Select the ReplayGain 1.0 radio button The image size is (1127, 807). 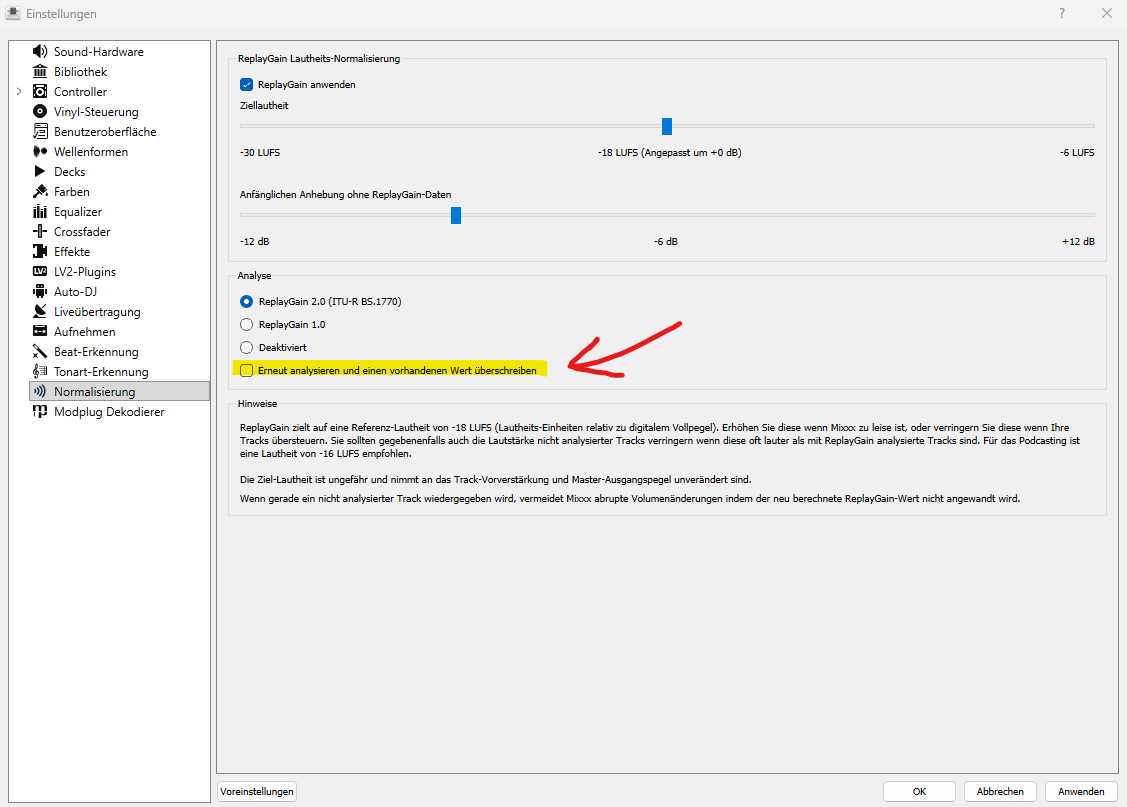tap(247, 325)
